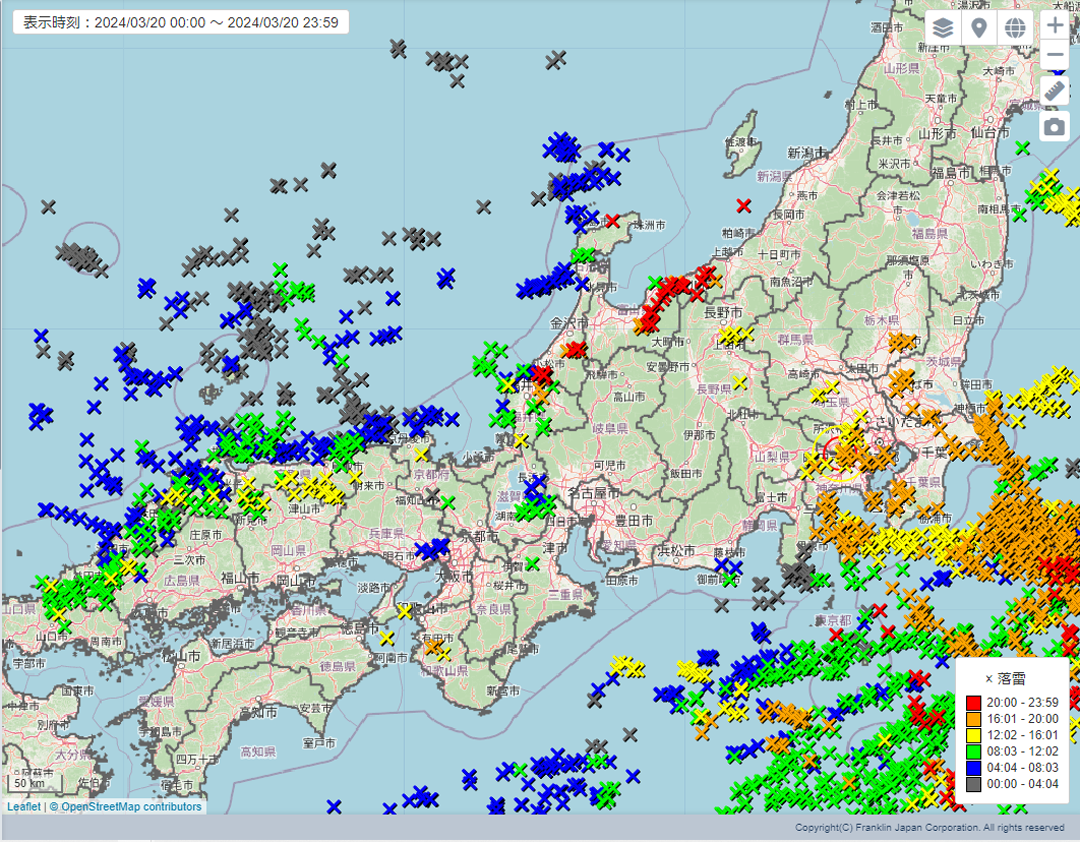The image size is (1080, 842).
Task: Click the gray 00:00 - 04:04 legend swatch
Action: click(x=974, y=785)
